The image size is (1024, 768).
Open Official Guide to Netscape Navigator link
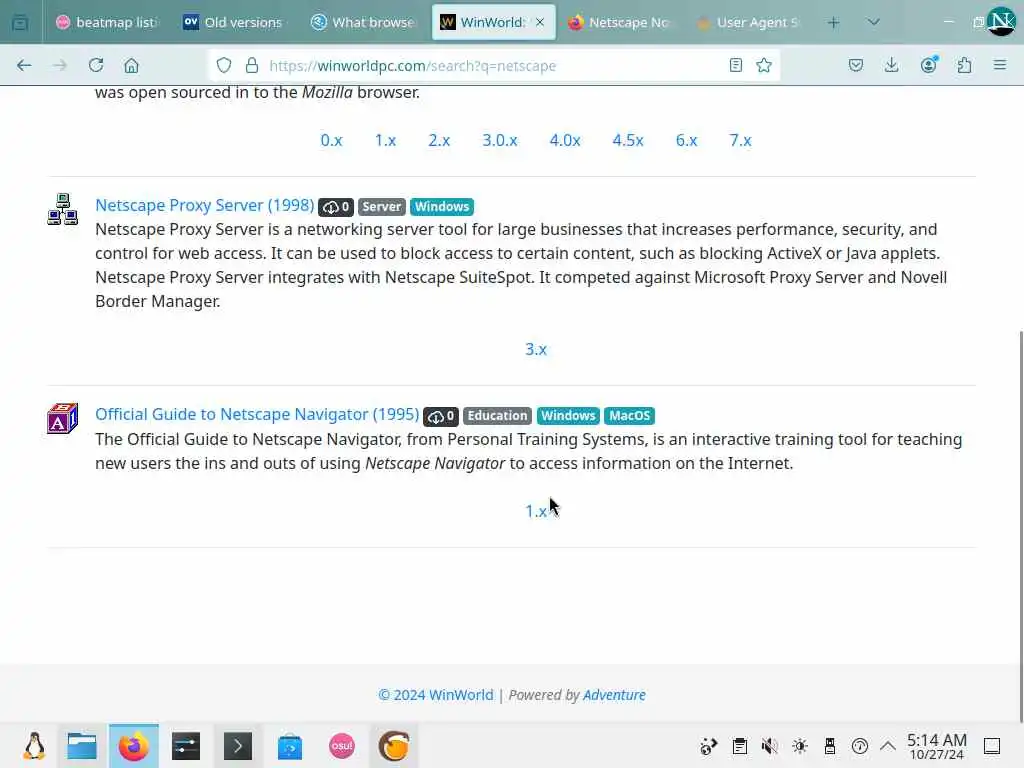coord(257,415)
